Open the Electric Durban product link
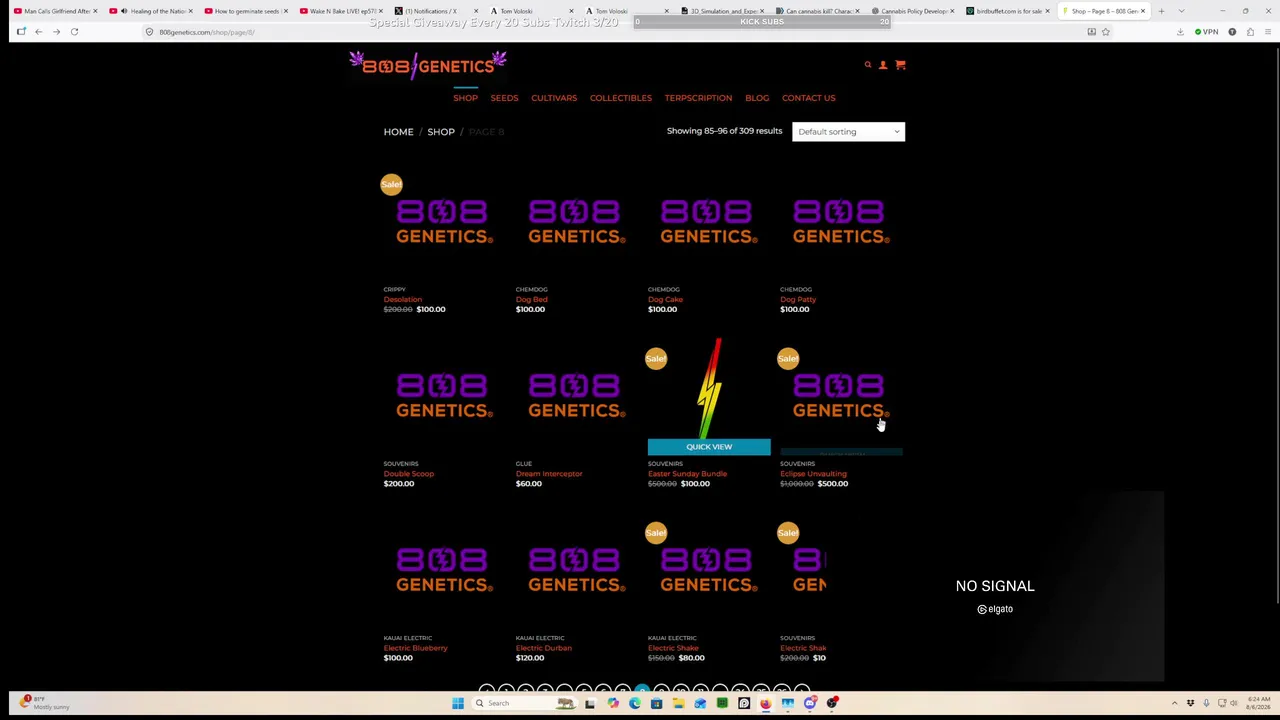Image resolution: width=1280 pixels, height=720 pixels. point(544,648)
